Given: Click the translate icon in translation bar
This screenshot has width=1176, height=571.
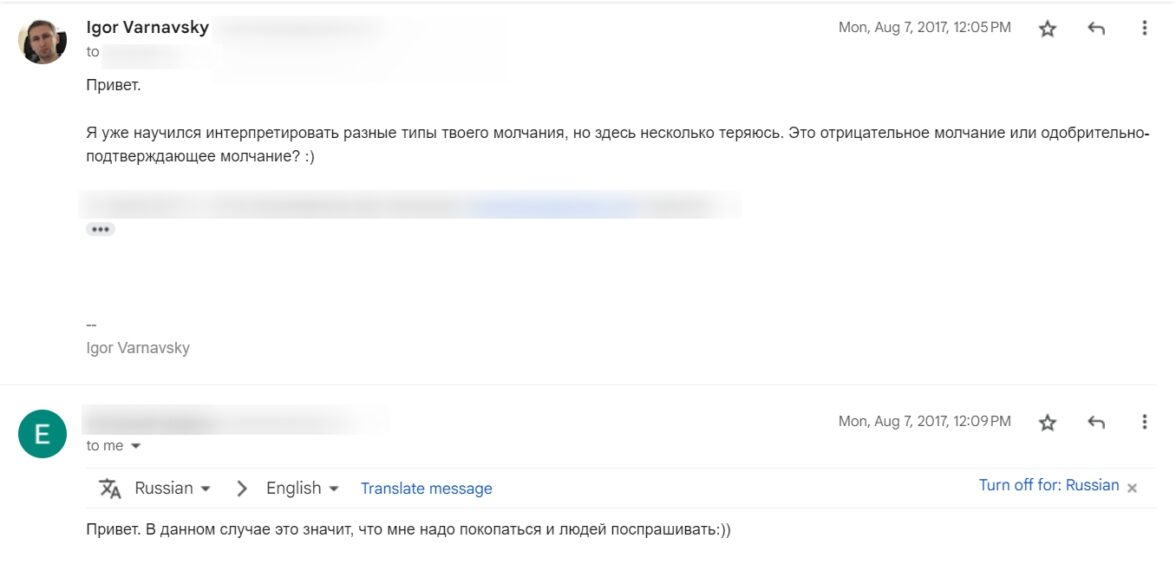Looking at the screenshot, I should pyautogui.click(x=110, y=488).
